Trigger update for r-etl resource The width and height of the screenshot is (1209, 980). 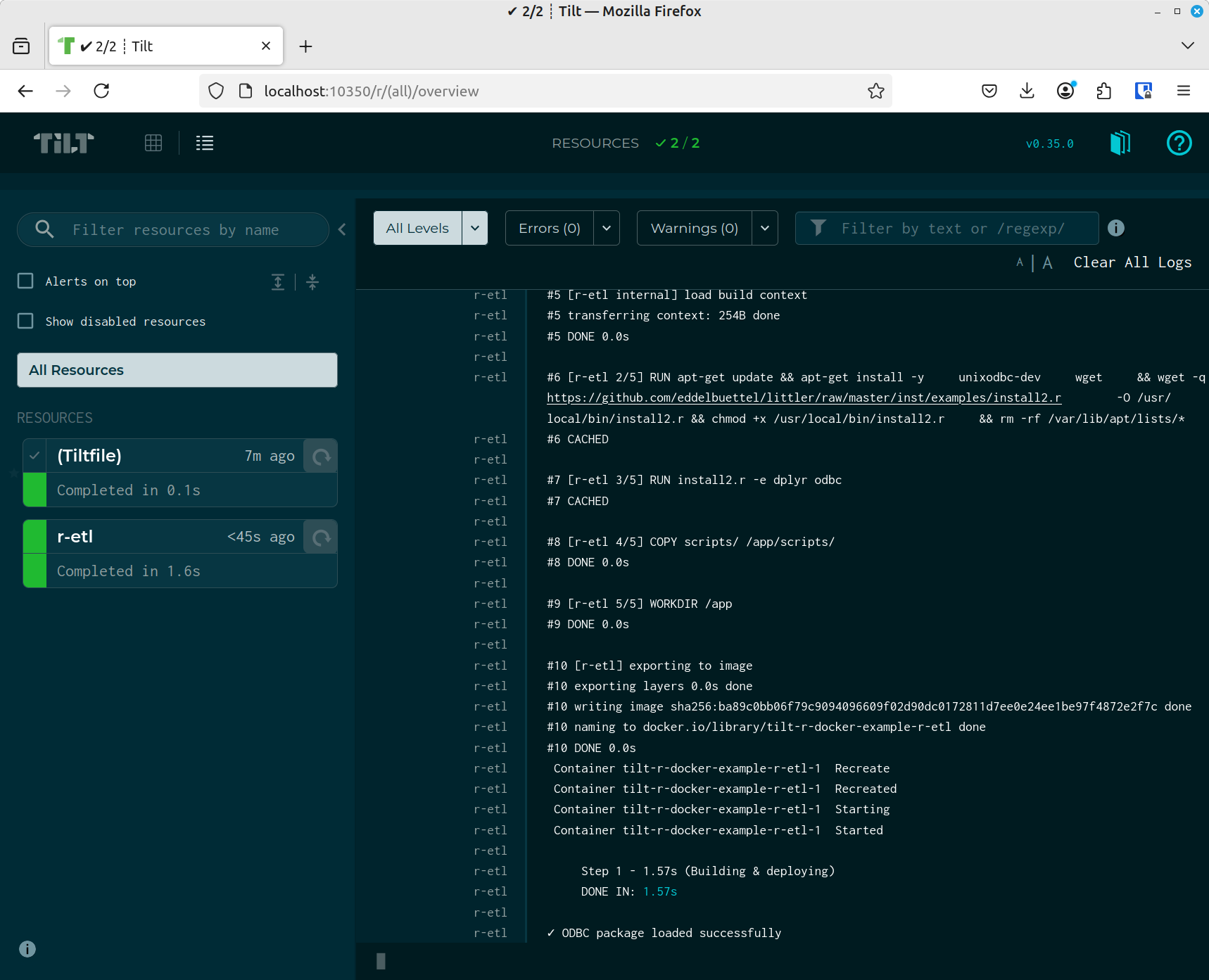pos(321,537)
